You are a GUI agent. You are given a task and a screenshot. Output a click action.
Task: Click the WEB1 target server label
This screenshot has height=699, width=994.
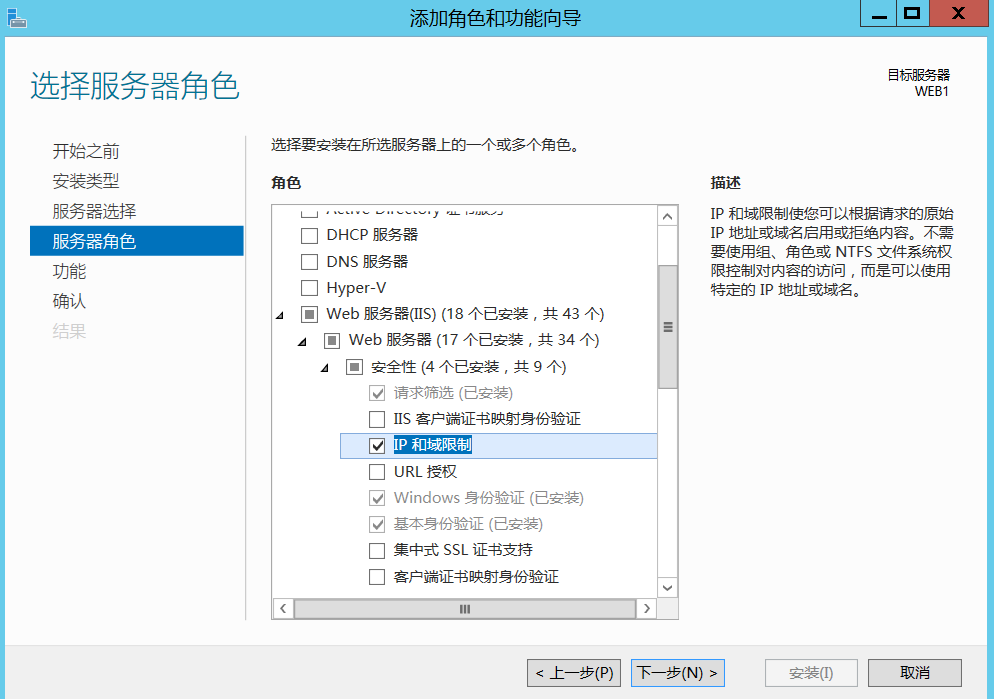(931, 91)
